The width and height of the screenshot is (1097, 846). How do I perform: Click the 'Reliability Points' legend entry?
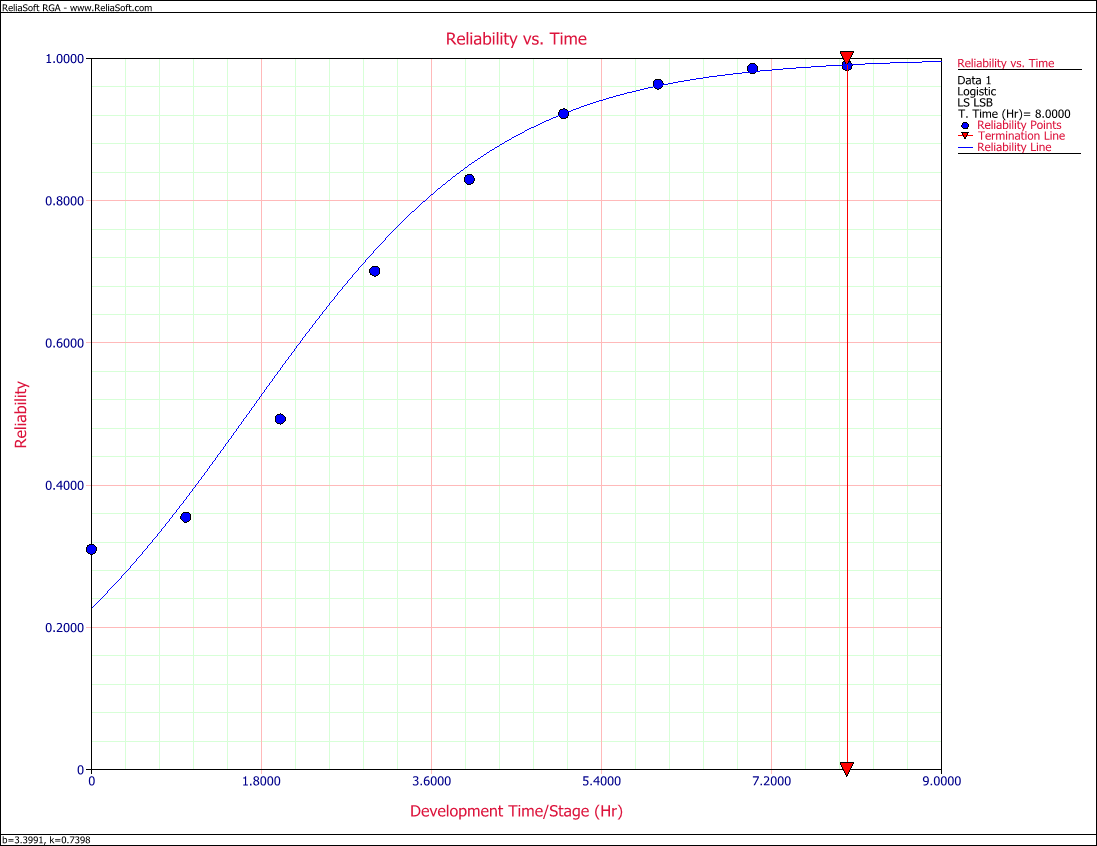point(1019,125)
